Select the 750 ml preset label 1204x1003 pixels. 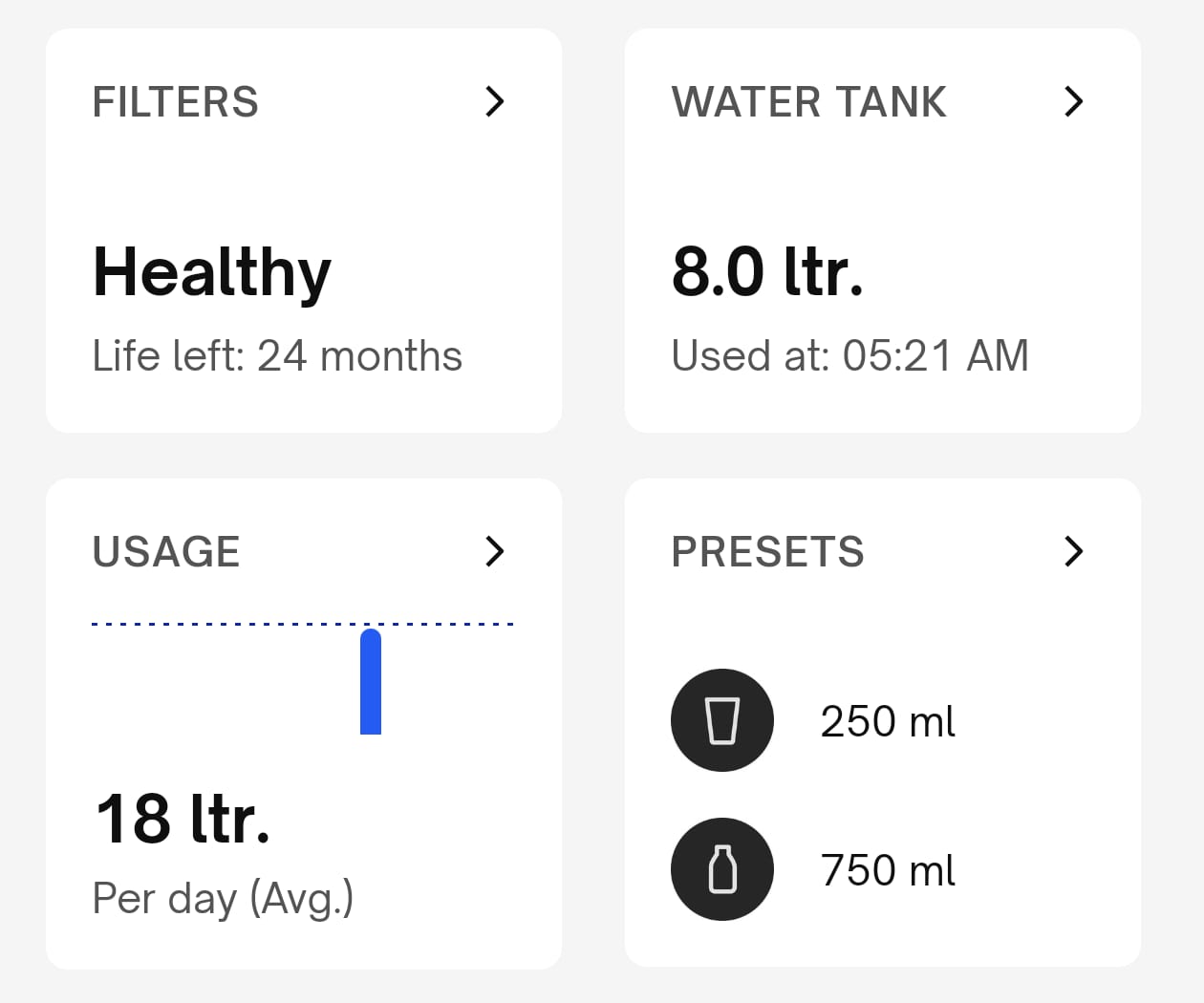888,870
